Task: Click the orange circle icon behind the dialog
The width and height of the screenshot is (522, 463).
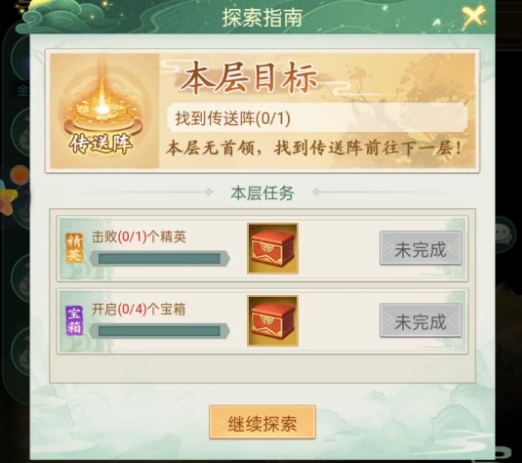Action: [x=19, y=174]
